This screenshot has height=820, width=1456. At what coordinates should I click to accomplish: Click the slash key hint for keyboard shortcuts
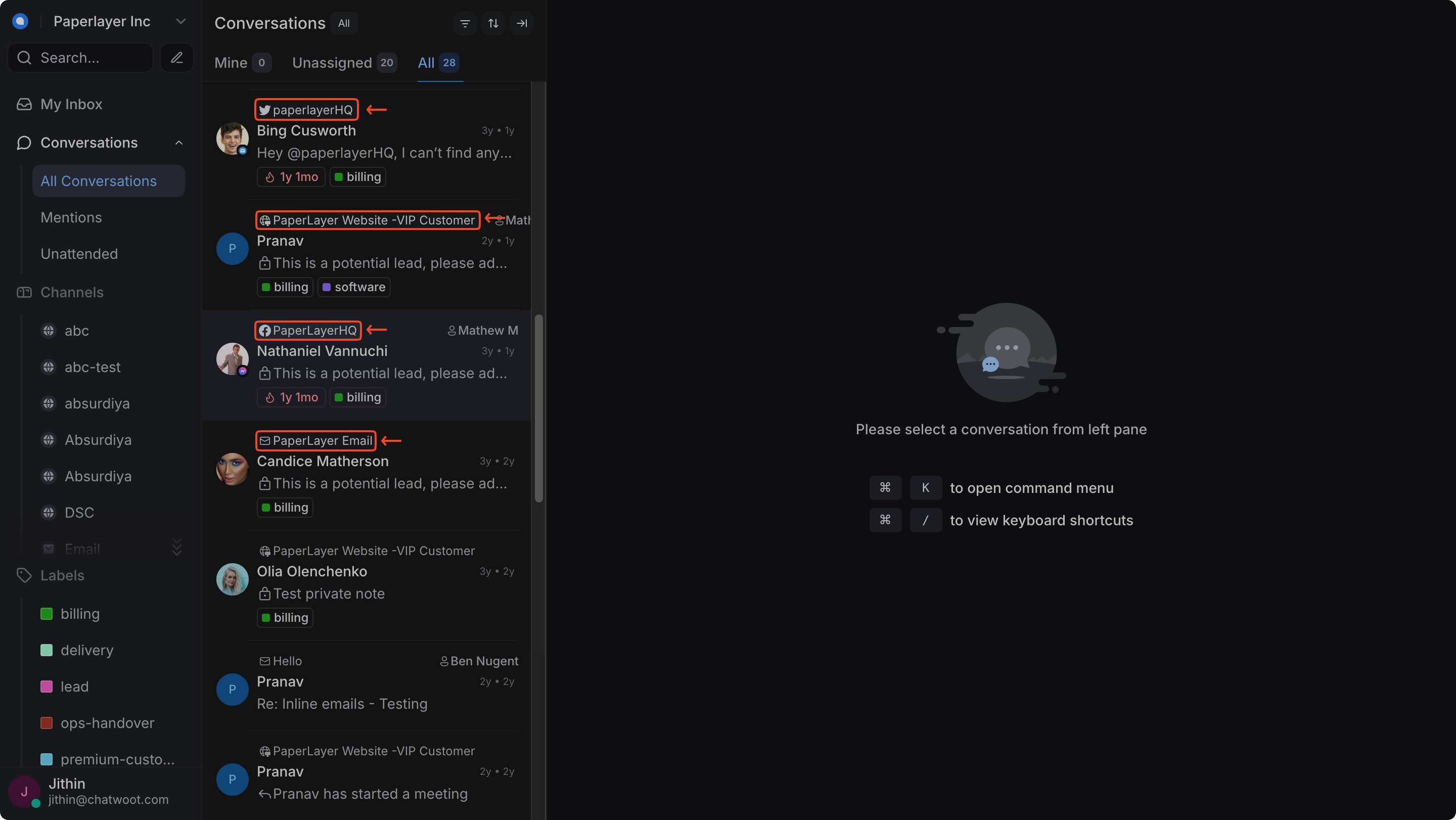[925, 520]
